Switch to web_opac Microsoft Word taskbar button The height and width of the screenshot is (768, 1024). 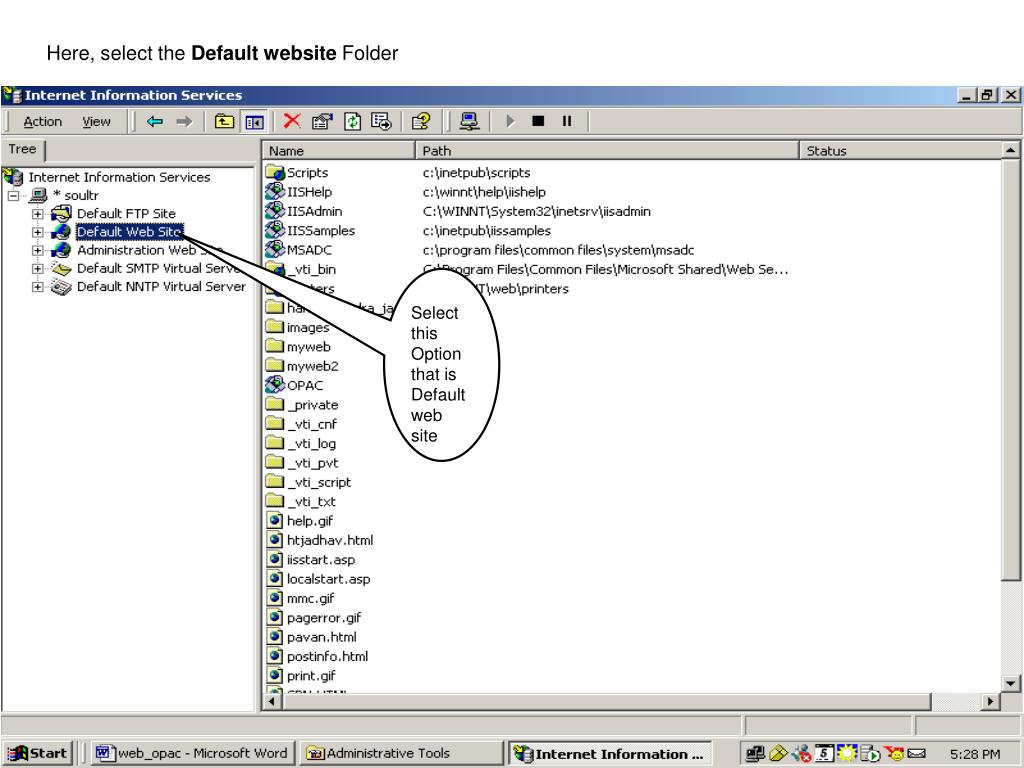click(x=192, y=753)
